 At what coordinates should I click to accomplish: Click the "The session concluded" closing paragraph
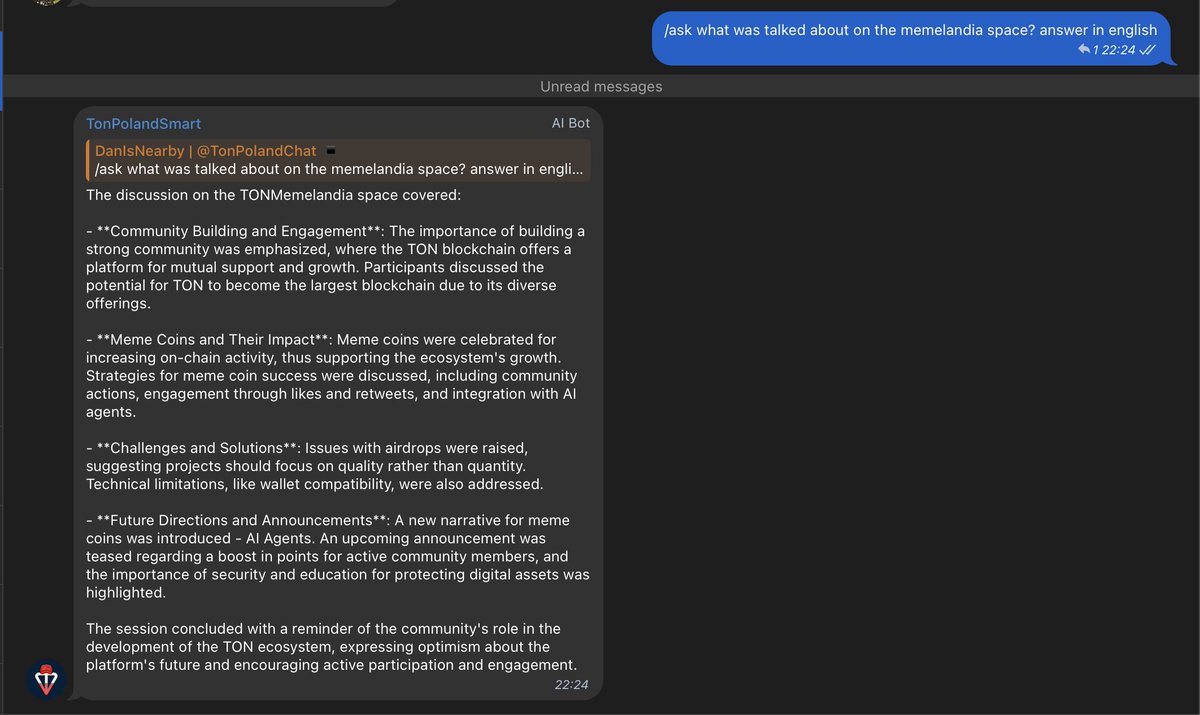point(332,646)
